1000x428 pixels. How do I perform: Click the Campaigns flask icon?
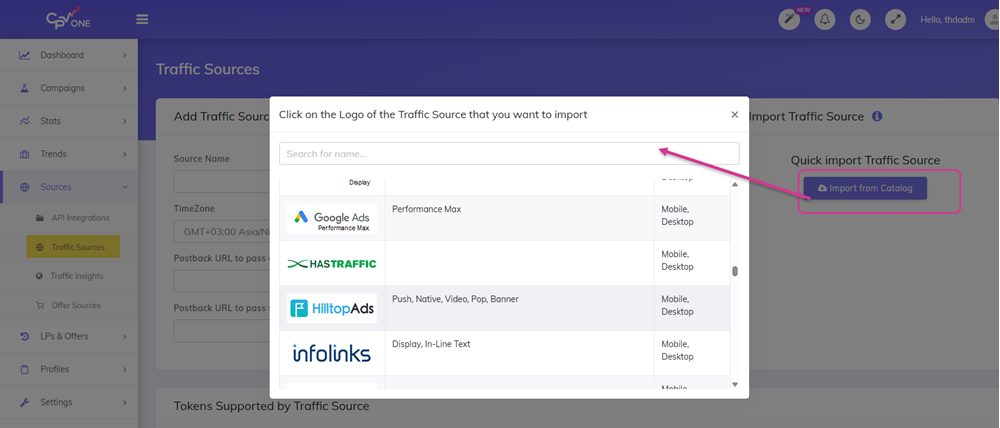pos(24,88)
